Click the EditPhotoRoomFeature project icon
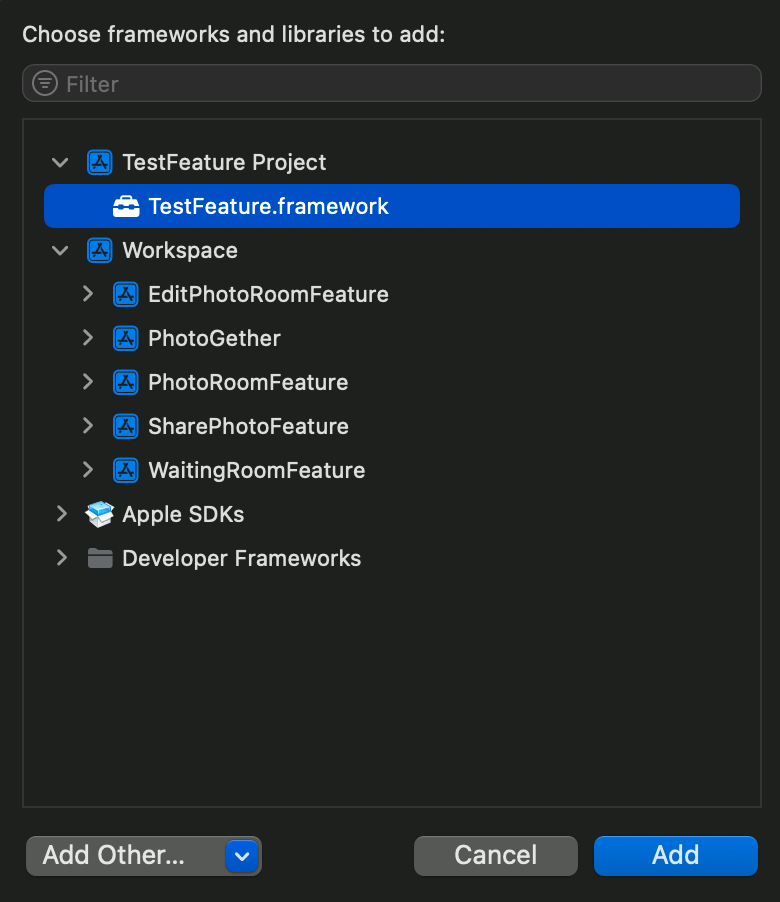Viewport: 780px width, 902px height. [x=125, y=294]
